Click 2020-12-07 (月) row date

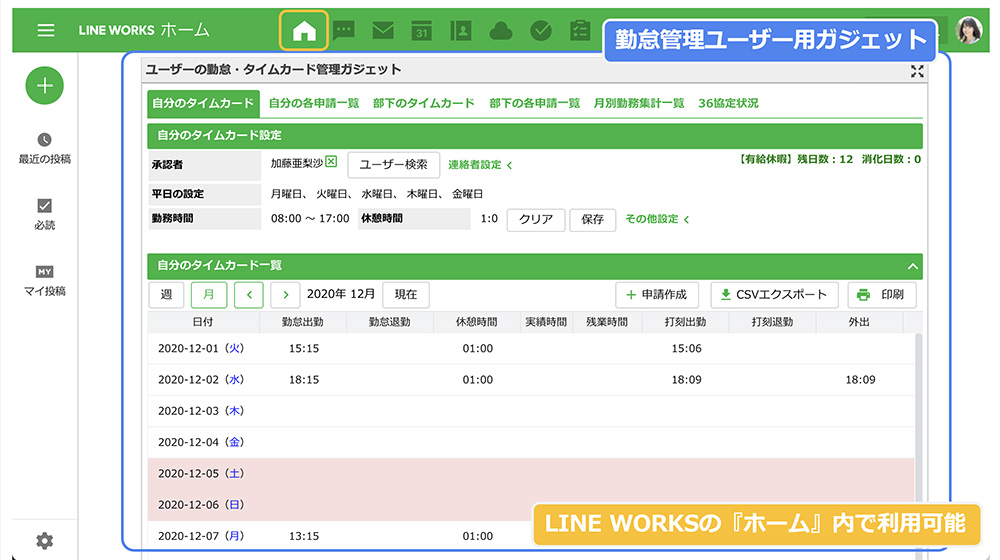201,536
